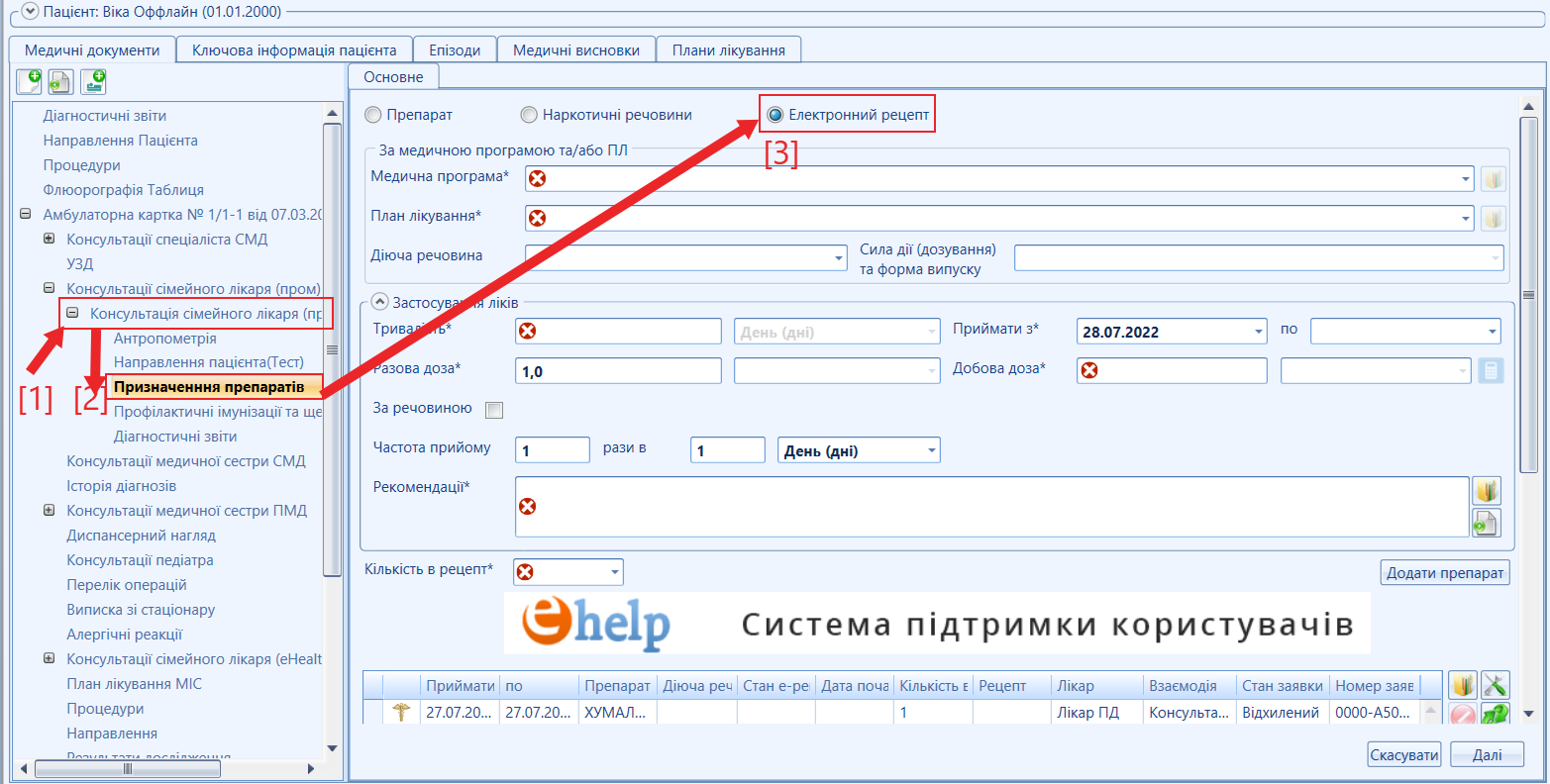Select Направлення пацієнта(Тест) tree item
The height and width of the screenshot is (784, 1550).
click(x=209, y=362)
